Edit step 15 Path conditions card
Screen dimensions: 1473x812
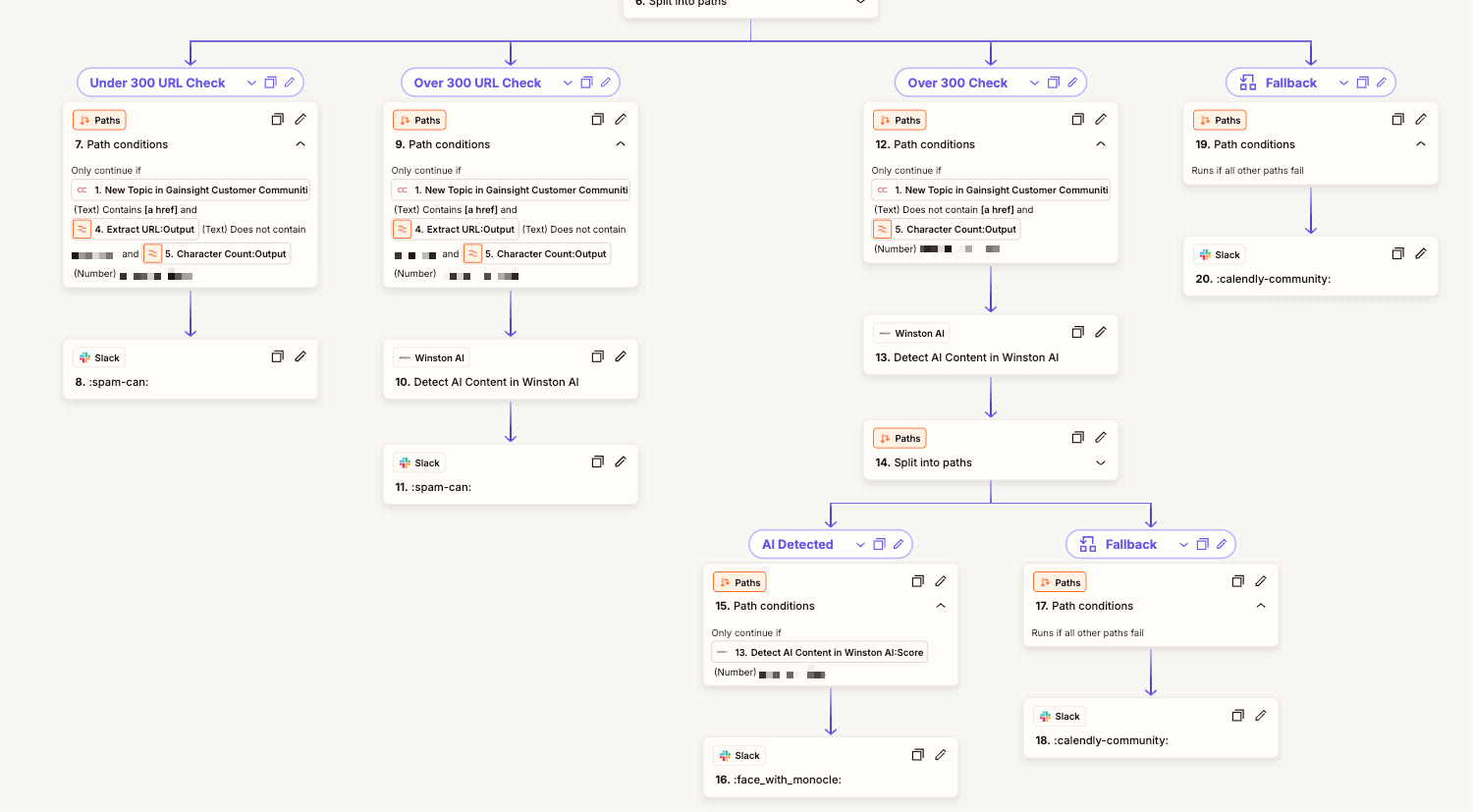941,582
